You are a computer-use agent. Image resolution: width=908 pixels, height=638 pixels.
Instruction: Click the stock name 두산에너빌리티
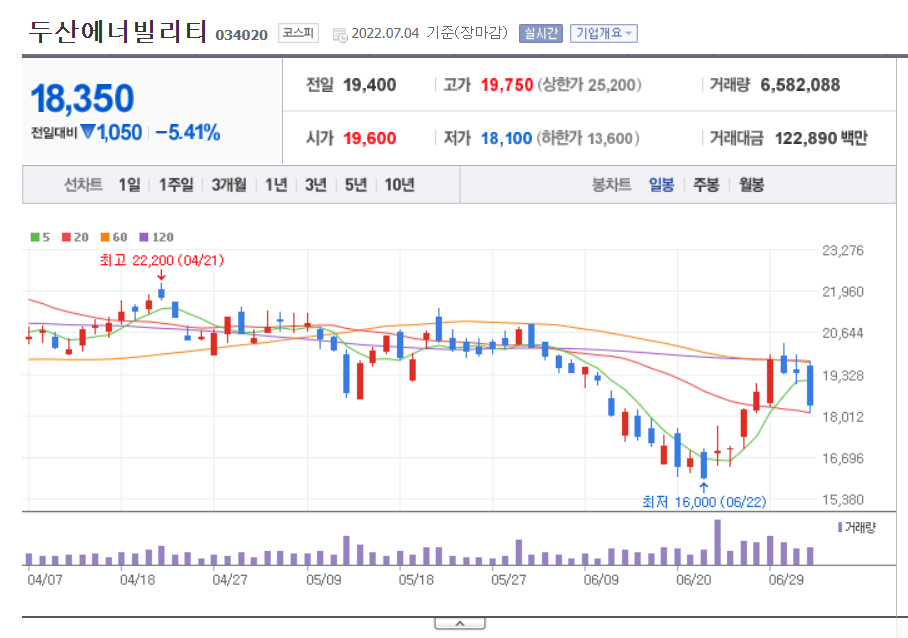pyautogui.click(x=118, y=32)
